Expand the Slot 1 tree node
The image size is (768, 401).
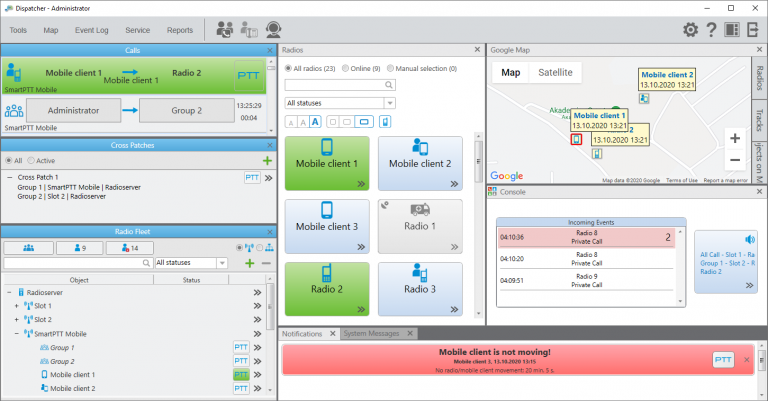17,306
